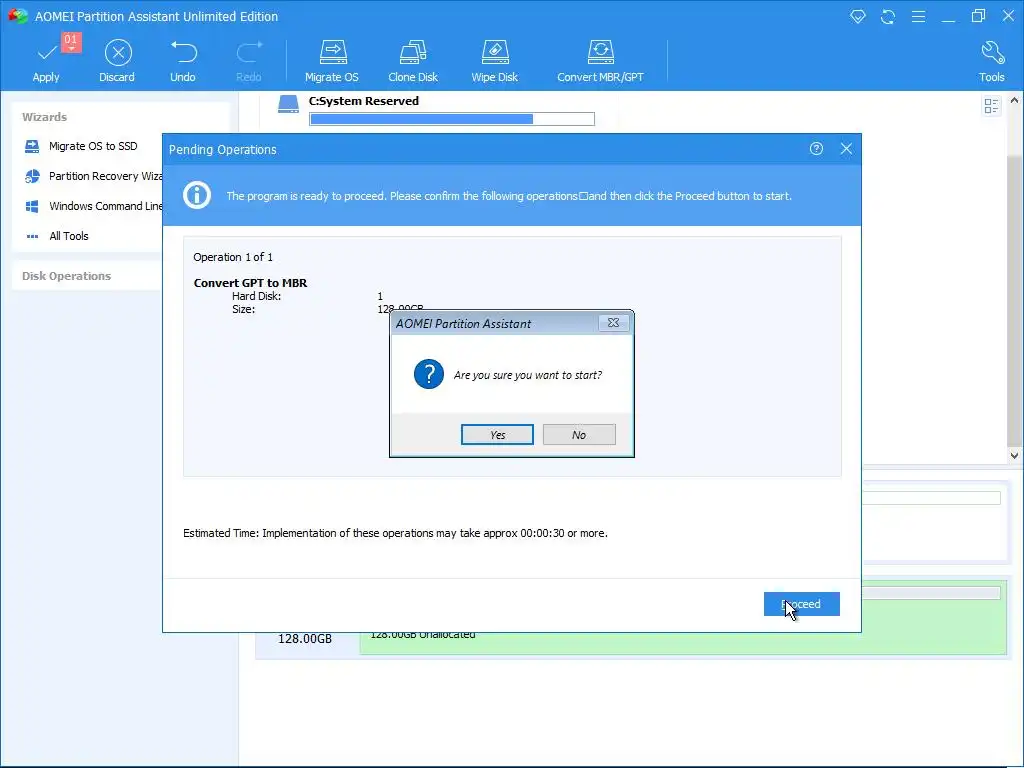This screenshot has height=768, width=1024.
Task: Click the Hard Disk: field label
Action: point(257,296)
